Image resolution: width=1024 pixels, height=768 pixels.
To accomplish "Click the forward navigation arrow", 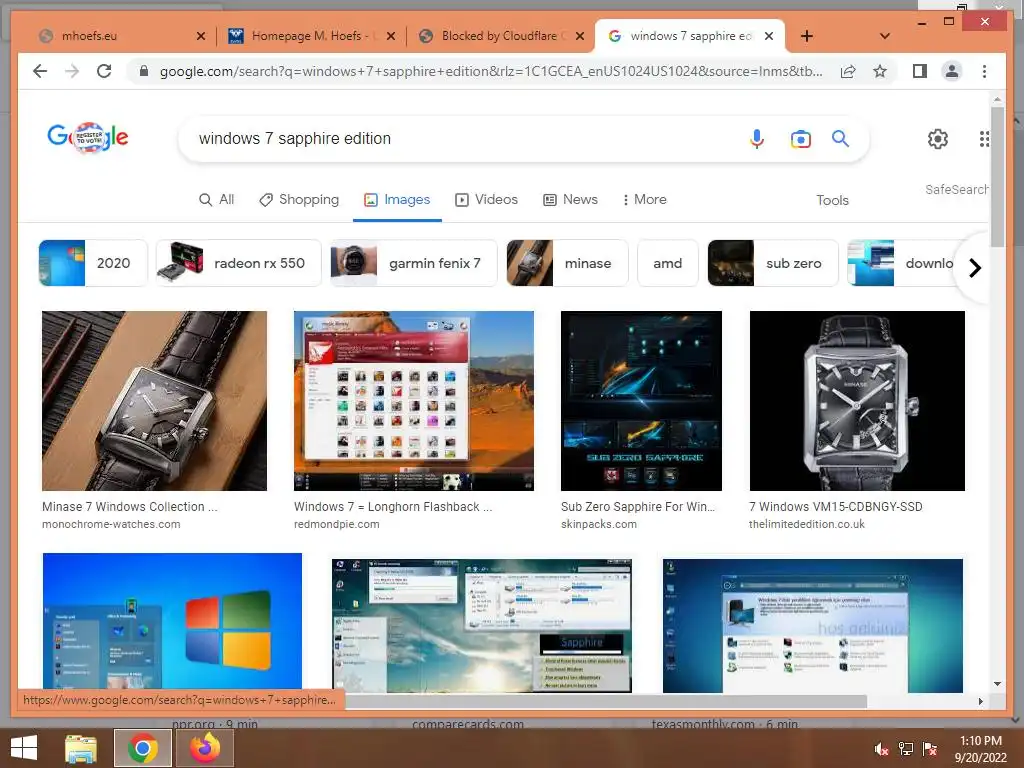I will coord(72,71).
